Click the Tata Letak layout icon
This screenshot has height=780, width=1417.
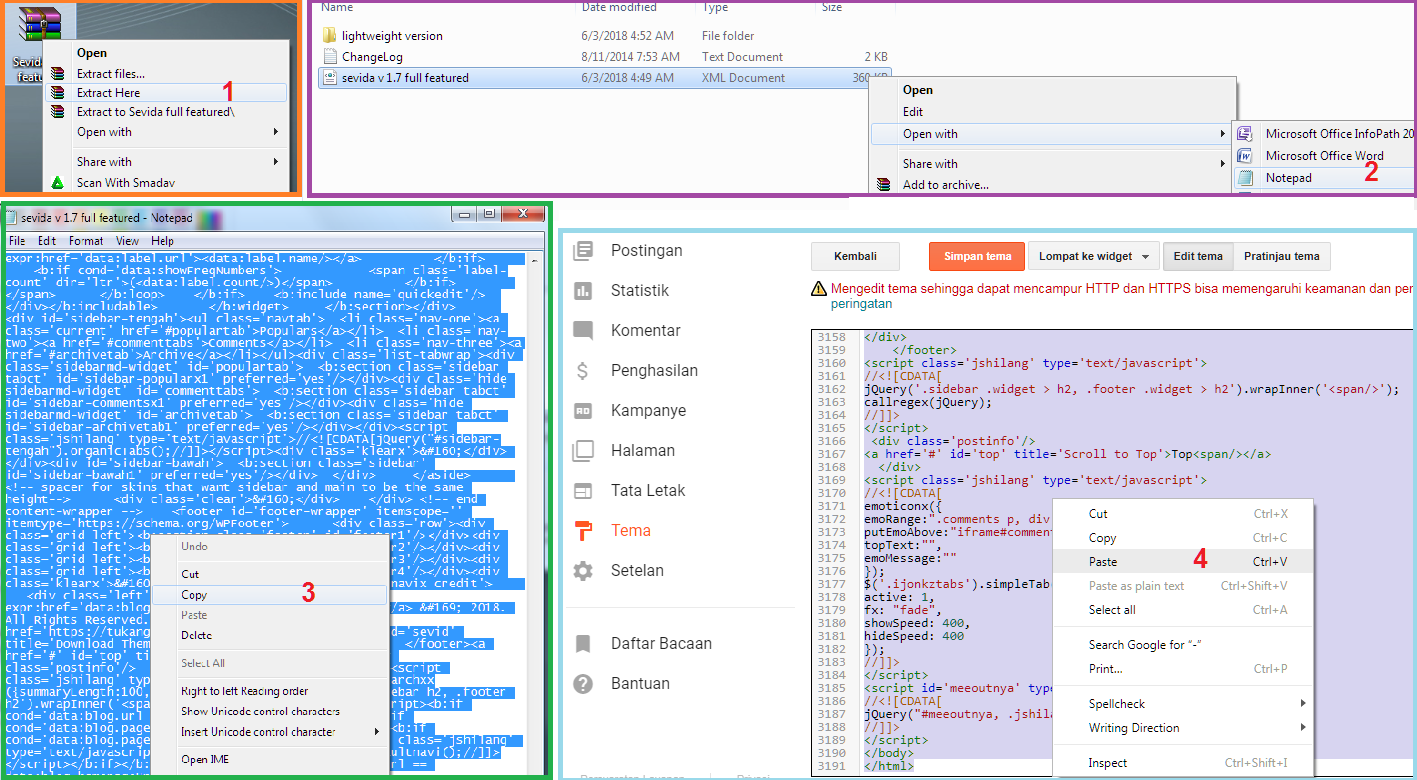coord(583,491)
